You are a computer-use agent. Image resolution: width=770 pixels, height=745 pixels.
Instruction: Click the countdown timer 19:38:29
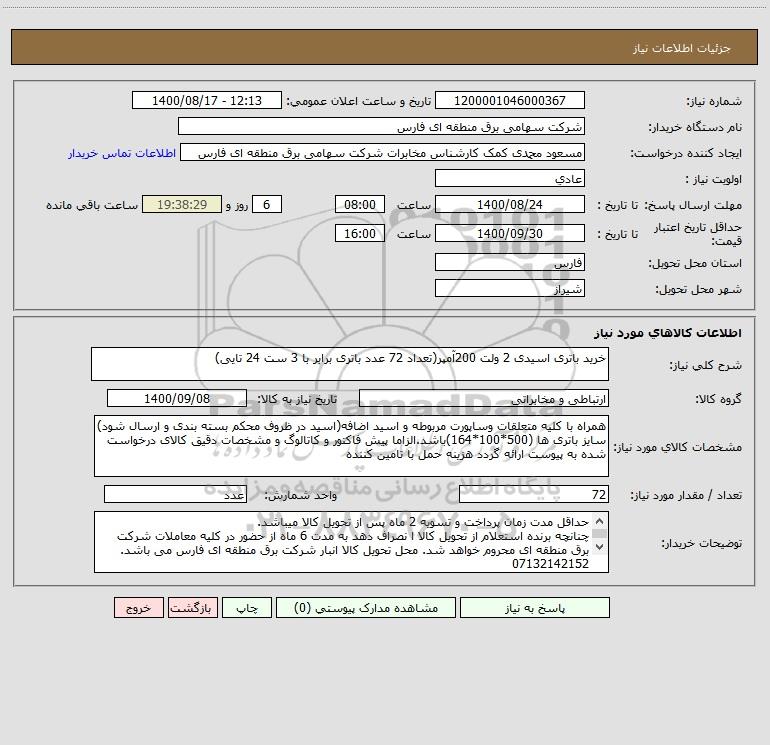[x=182, y=204]
